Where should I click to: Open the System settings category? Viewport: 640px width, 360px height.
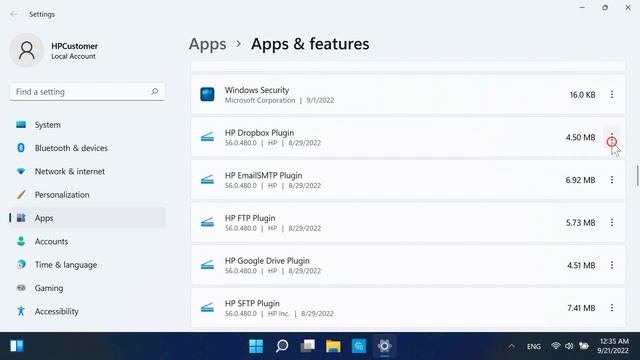(87, 125)
